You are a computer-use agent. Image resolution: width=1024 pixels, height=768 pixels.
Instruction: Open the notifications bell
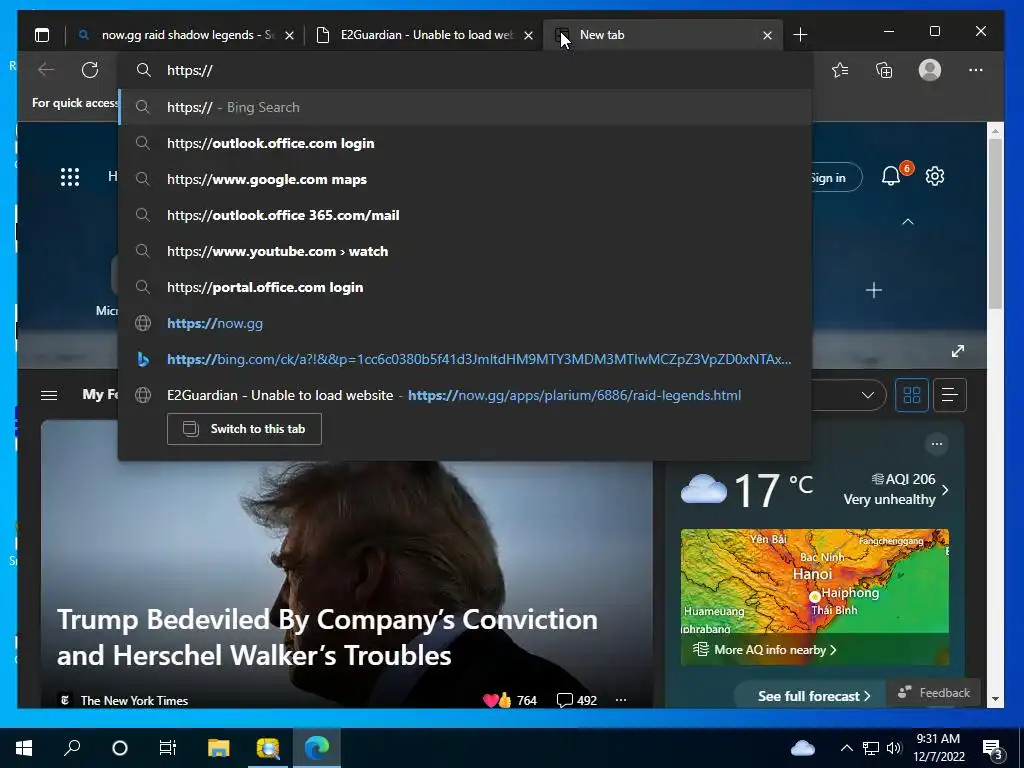point(891,176)
